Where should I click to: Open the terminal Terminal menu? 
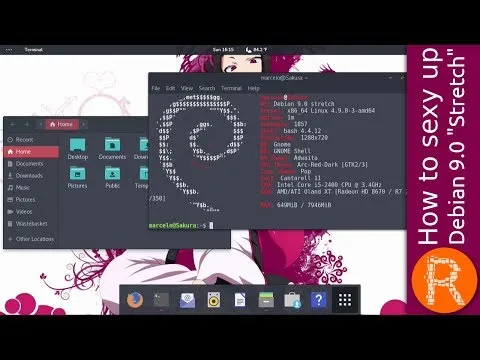tap(231, 88)
